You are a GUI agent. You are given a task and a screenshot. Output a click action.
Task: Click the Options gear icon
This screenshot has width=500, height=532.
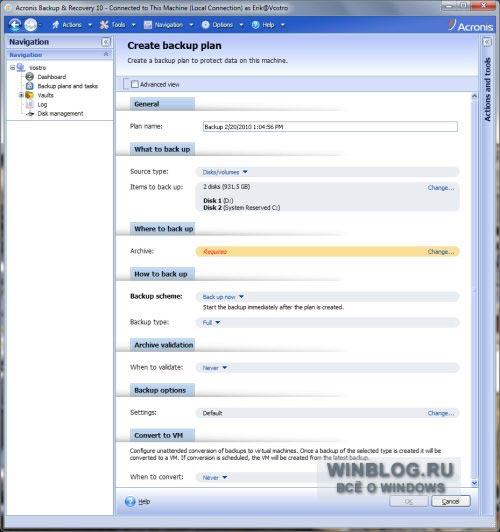(206, 25)
